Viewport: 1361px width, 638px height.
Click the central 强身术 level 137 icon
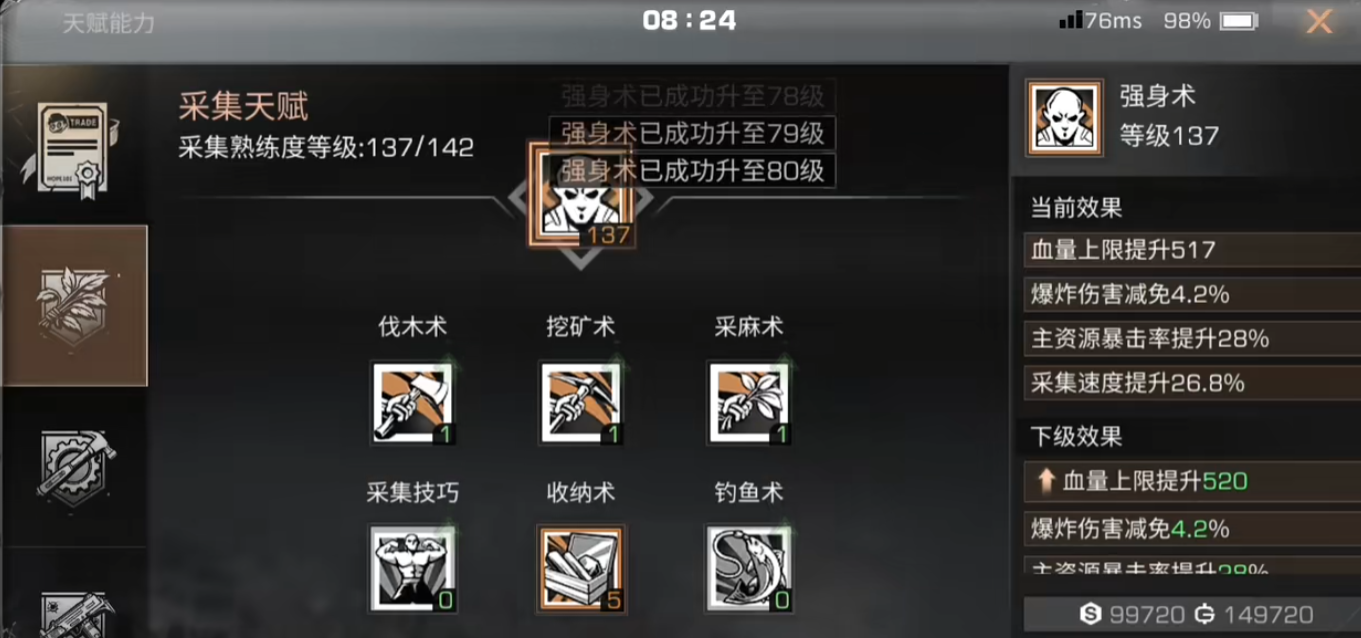579,196
